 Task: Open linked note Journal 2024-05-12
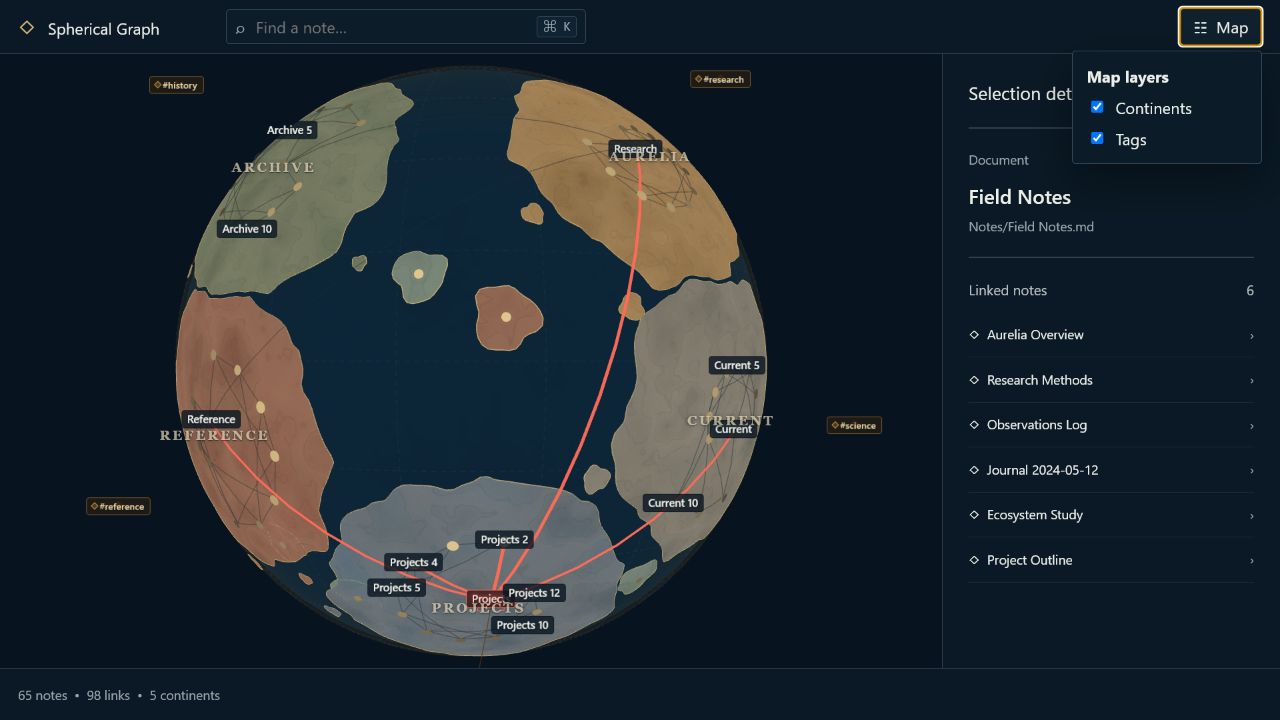(x=1111, y=470)
